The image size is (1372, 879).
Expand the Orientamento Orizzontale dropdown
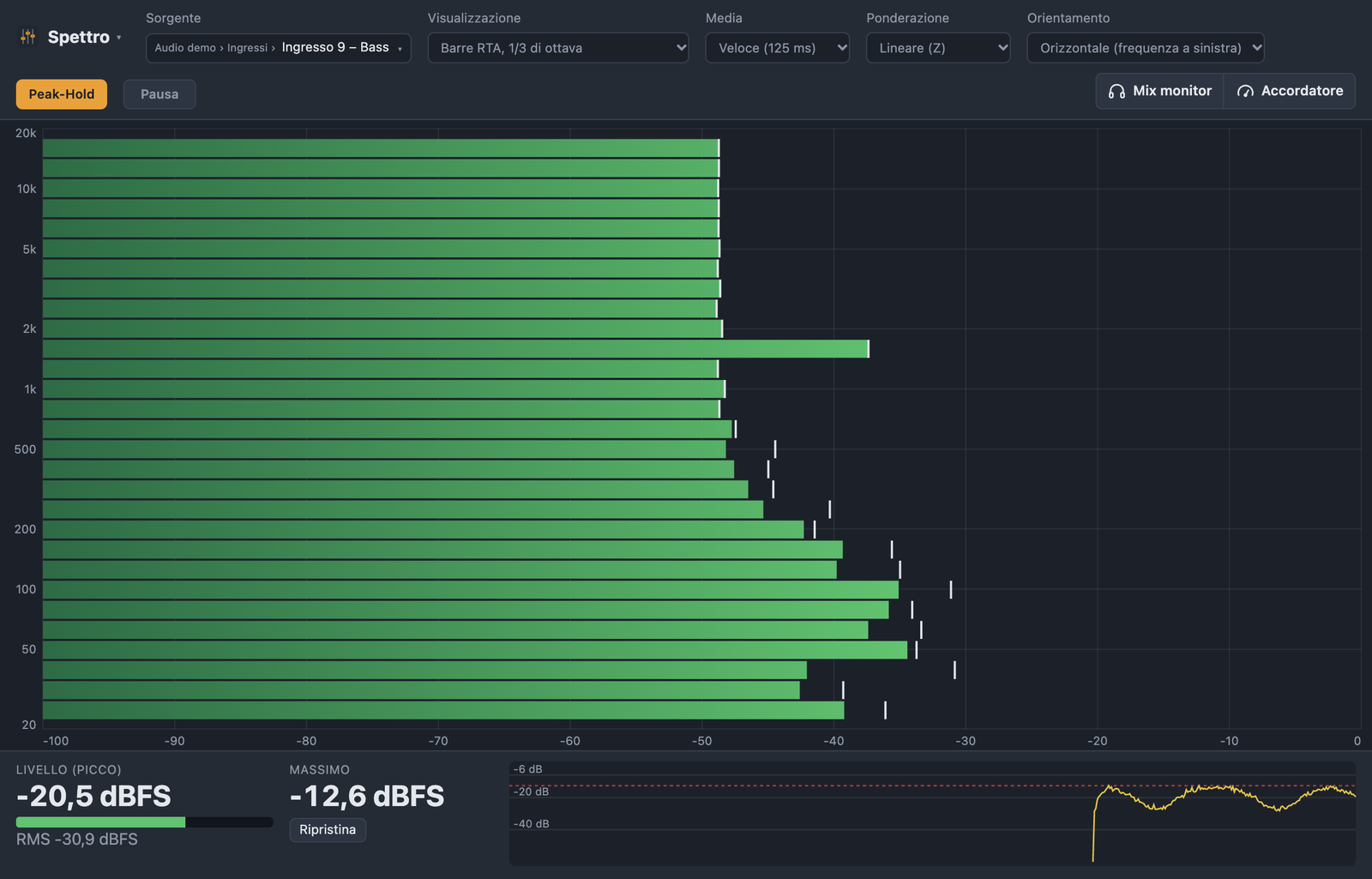[1146, 48]
